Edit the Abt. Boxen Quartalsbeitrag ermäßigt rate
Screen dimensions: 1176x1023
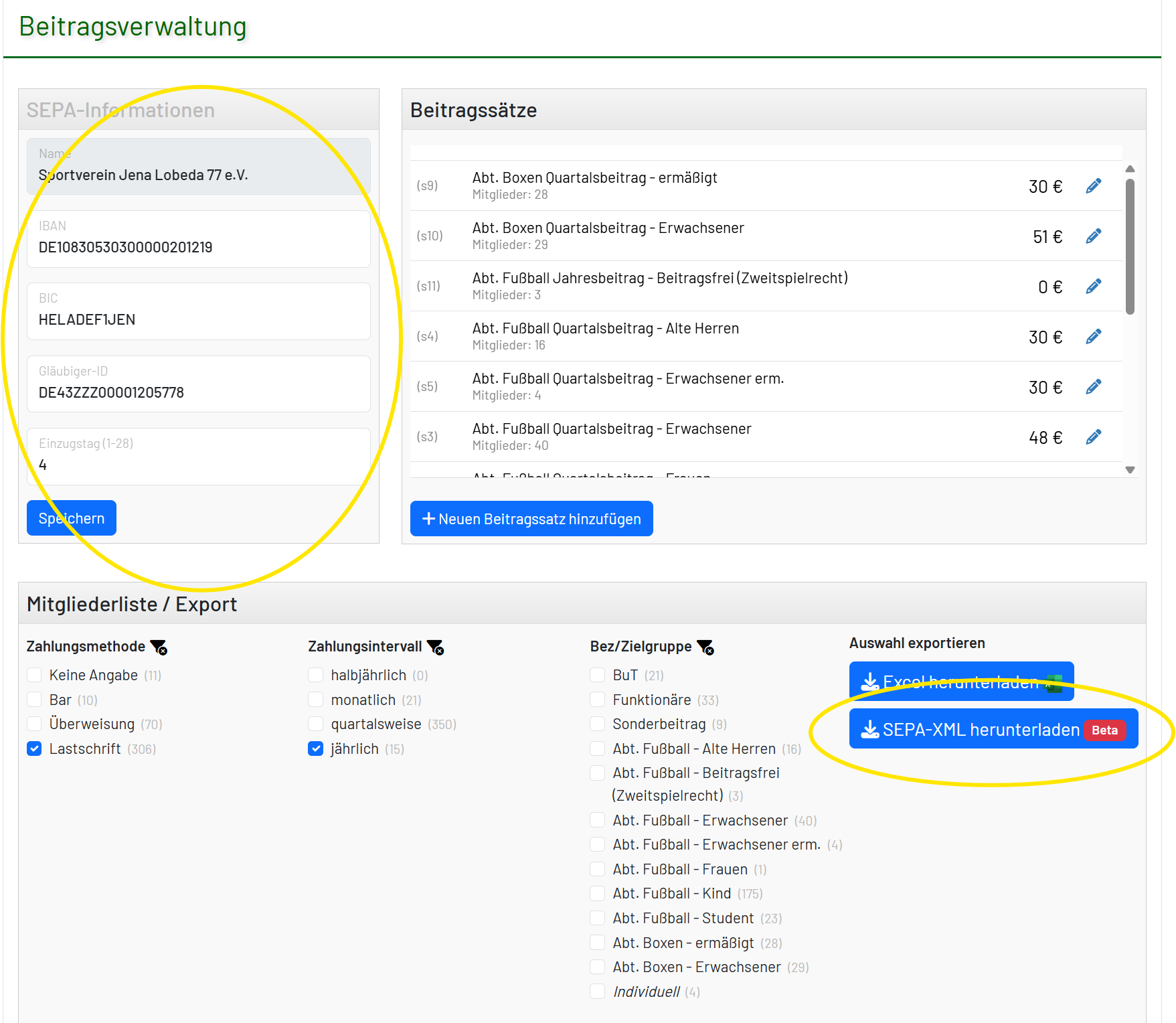coord(1094,185)
